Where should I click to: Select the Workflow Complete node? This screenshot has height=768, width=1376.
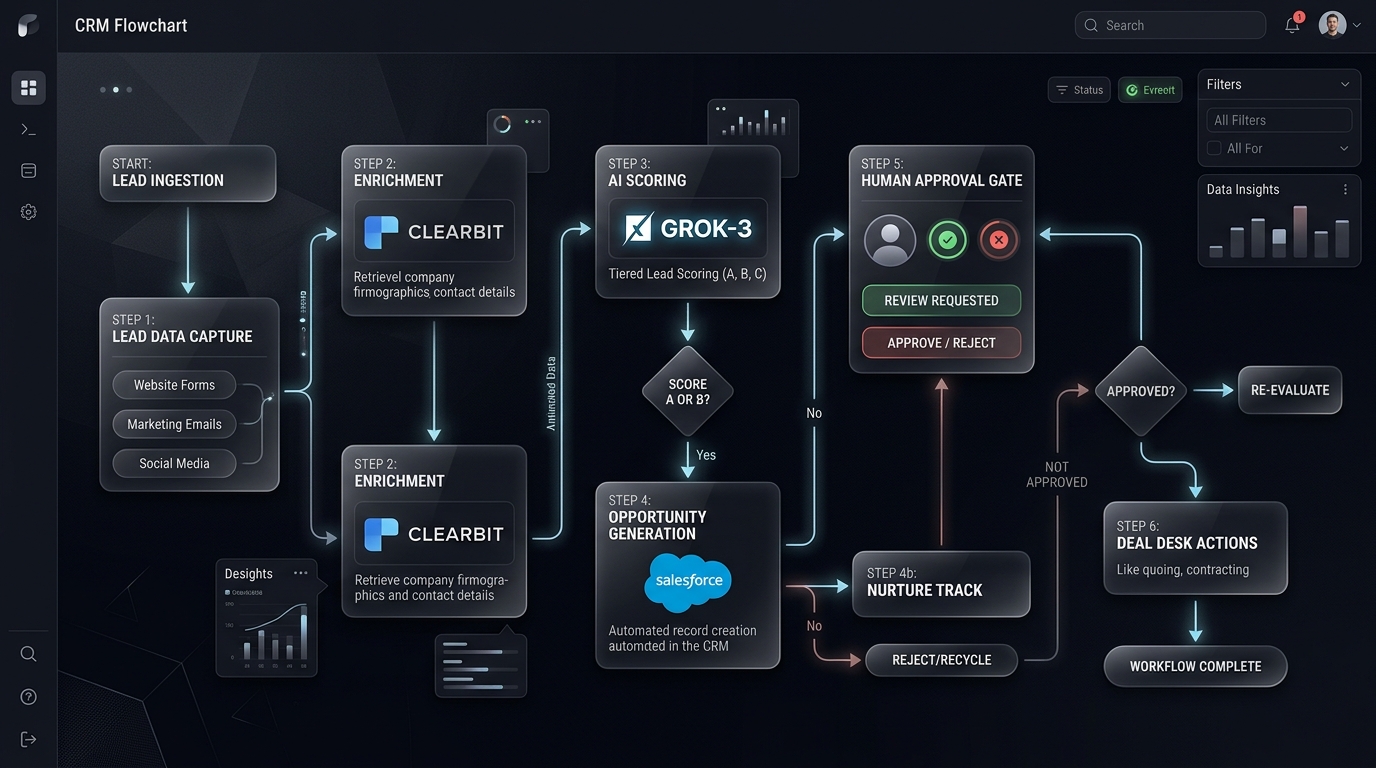pyautogui.click(x=1195, y=666)
